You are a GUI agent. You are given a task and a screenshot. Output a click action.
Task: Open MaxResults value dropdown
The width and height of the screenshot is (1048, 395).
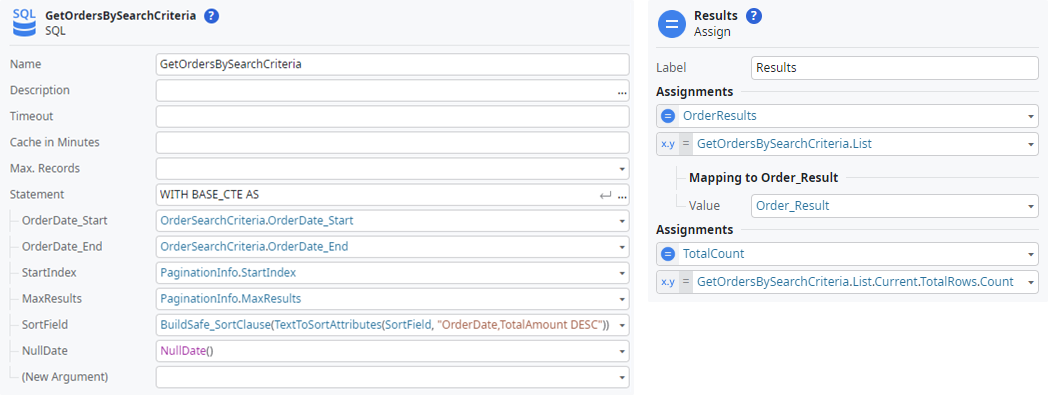tap(622, 299)
